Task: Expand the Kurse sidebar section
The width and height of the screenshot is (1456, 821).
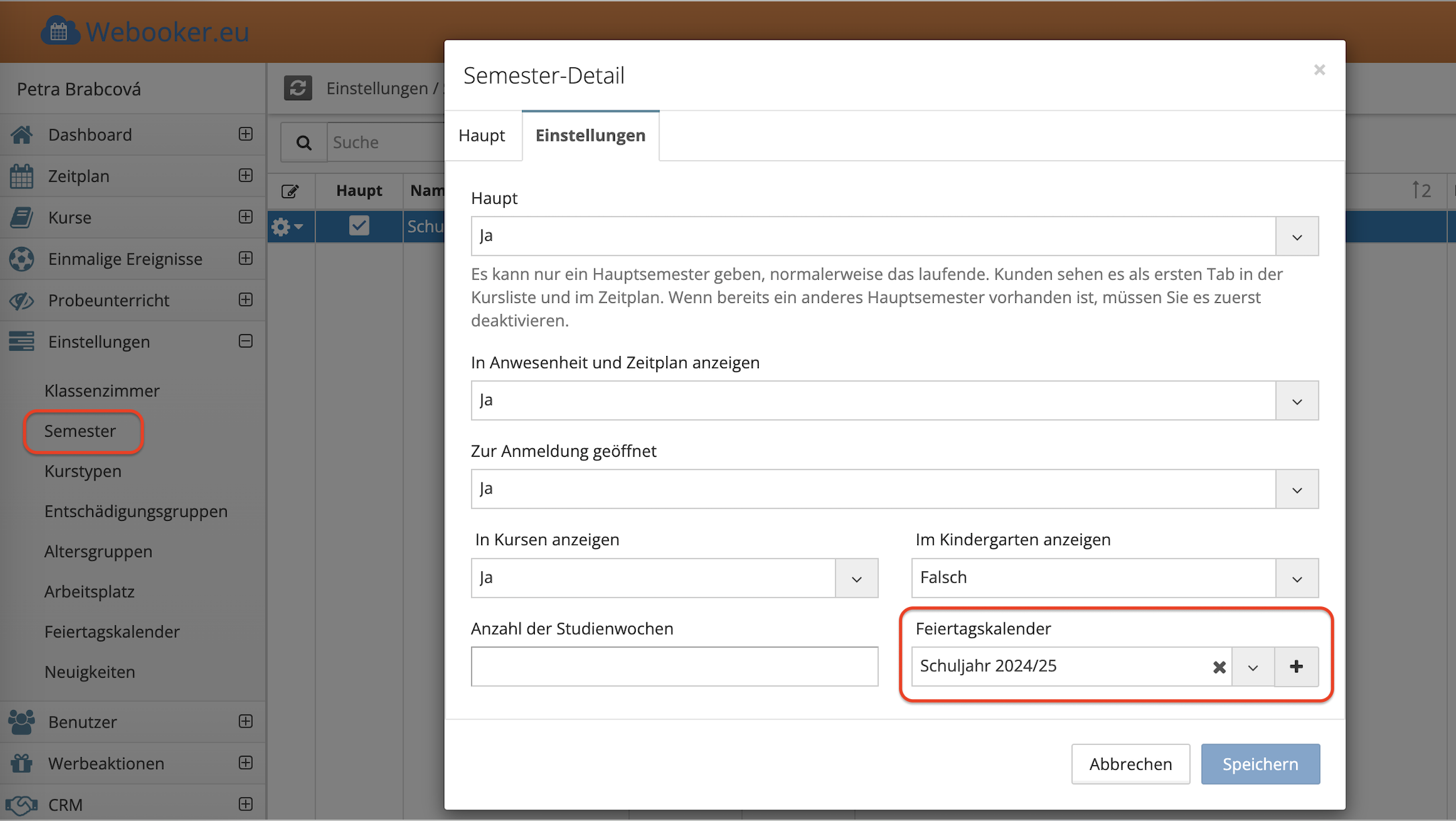Action: (x=246, y=217)
